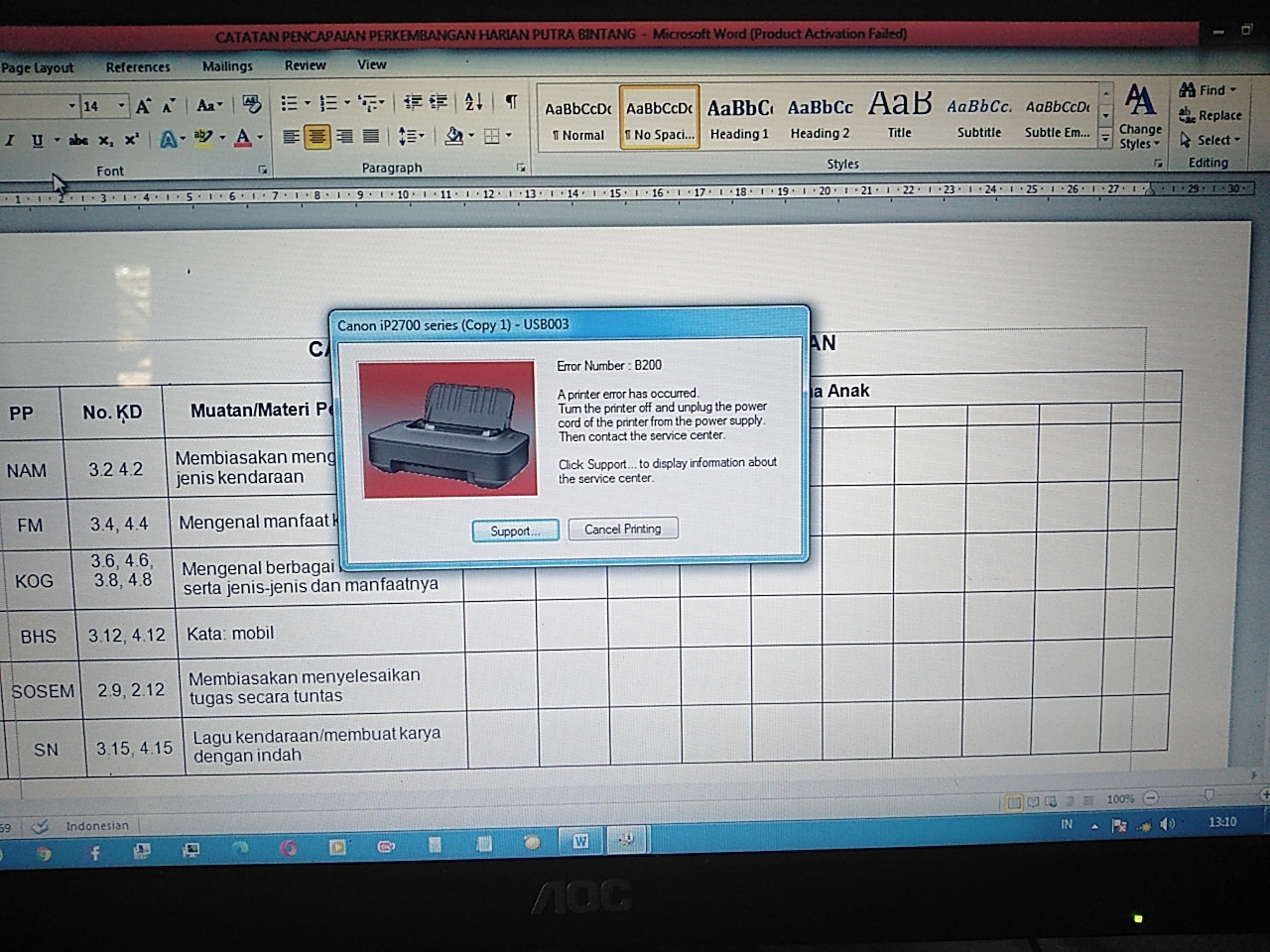The image size is (1270, 952).
Task: Click the Sort icon
Action: [x=473, y=100]
